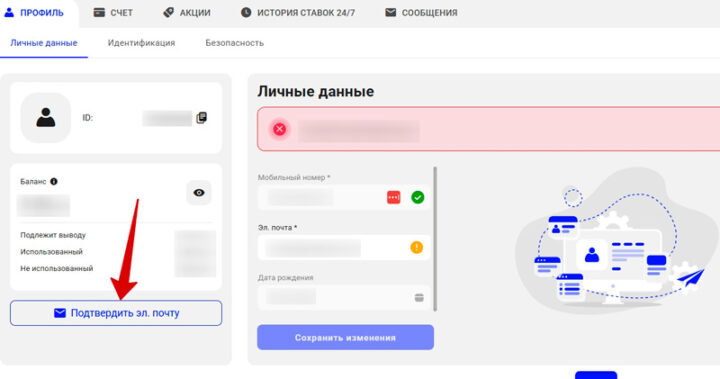Click the profile avatar picture
The width and height of the screenshot is (720, 379).
tap(46, 118)
